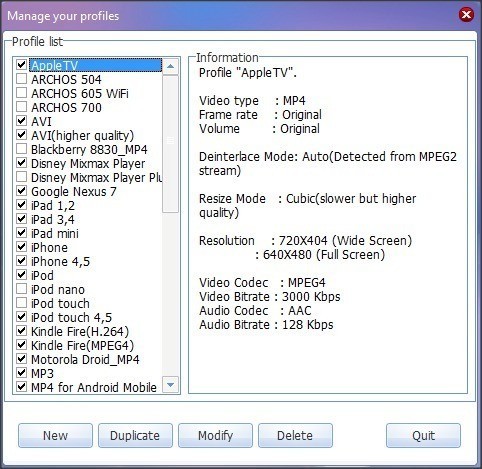Select the ARCHOS 605 WiFi profile name
The width and height of the screenshot is (482, 469).
80,93
